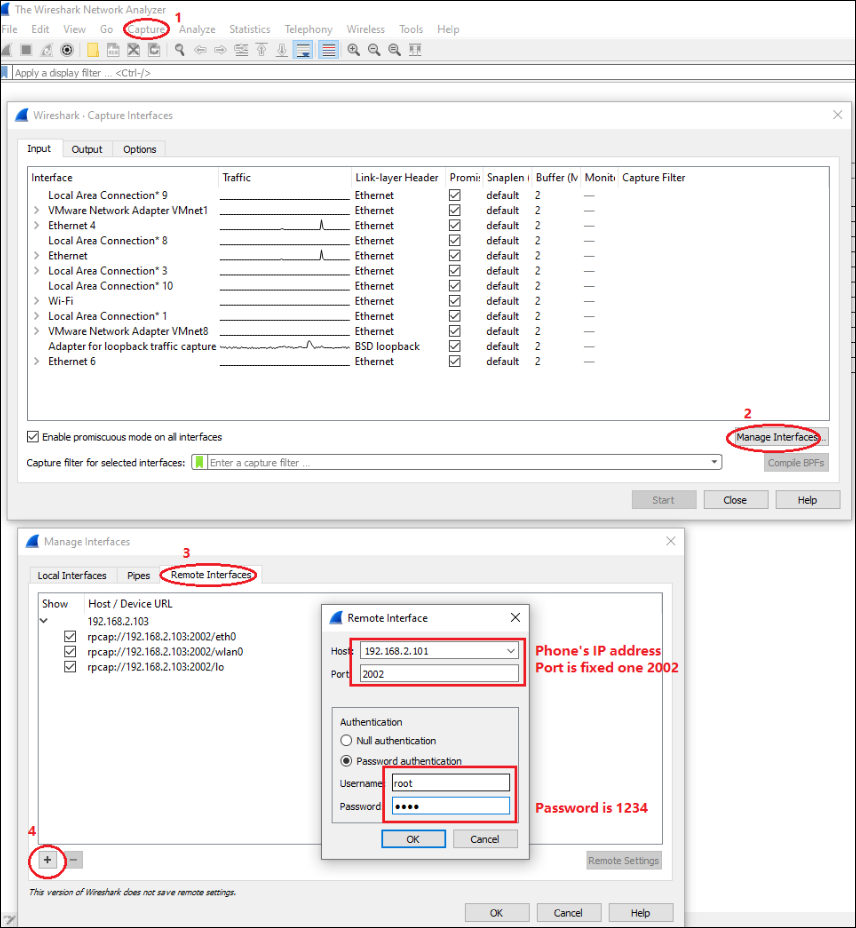Click the Reload capture file toolbar icon
856x928 pixels.
tap(154, 50)
